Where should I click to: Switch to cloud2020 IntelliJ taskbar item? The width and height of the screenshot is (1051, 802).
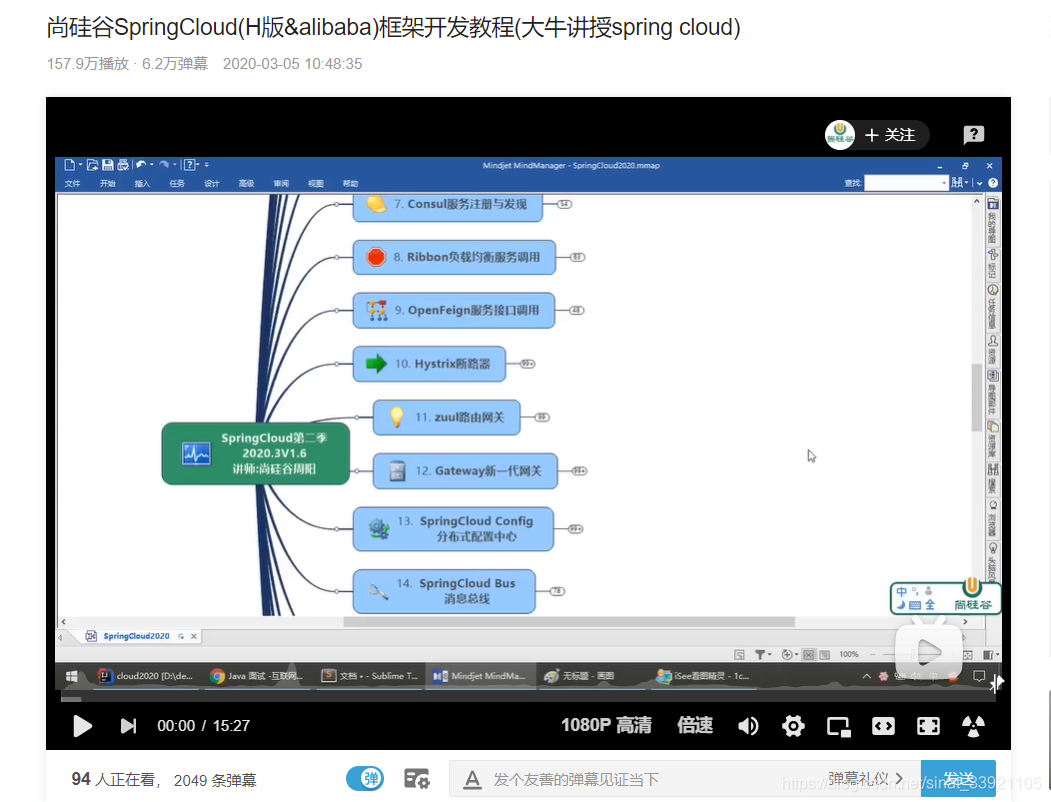pos(147,676)
